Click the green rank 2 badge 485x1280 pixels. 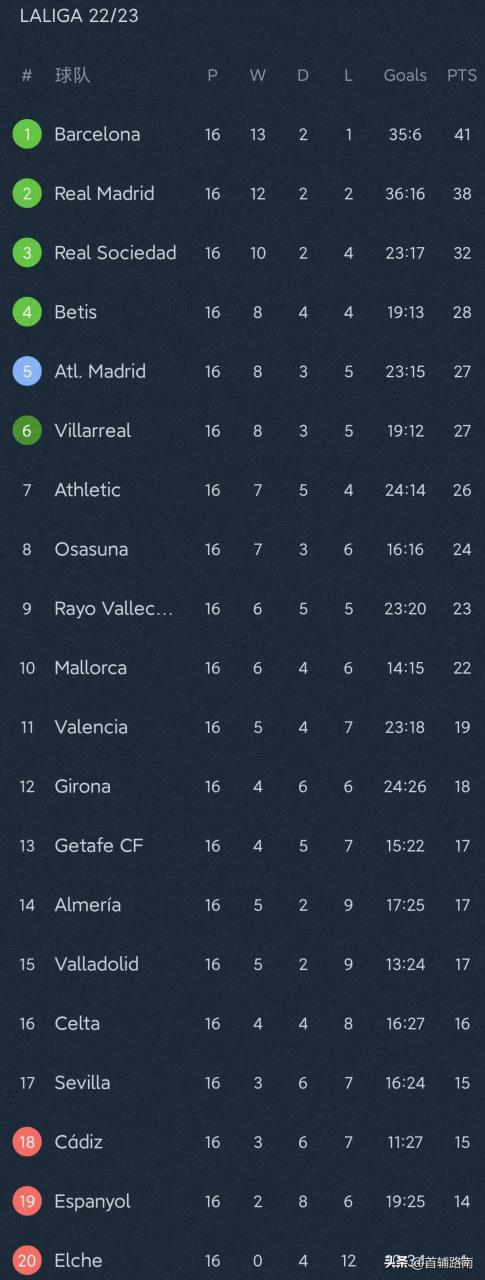[27, 193]
